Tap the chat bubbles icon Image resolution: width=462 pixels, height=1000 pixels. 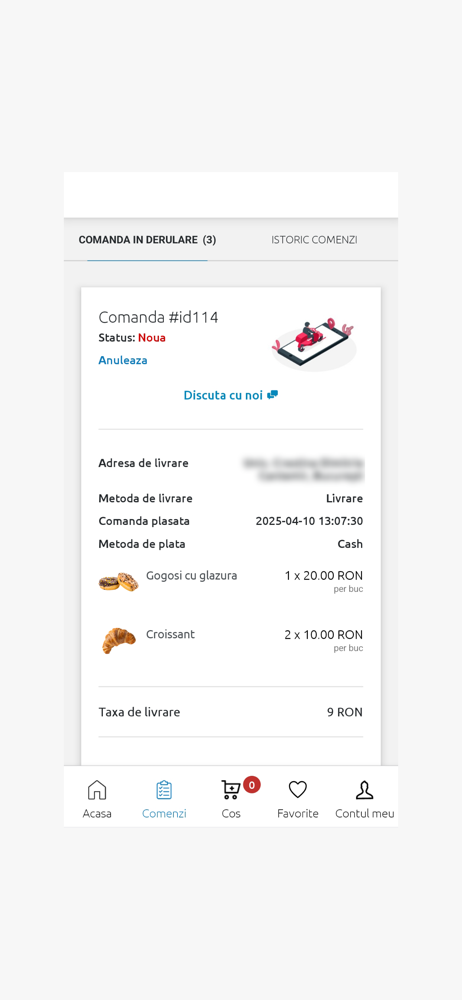[x=272, y=395]
